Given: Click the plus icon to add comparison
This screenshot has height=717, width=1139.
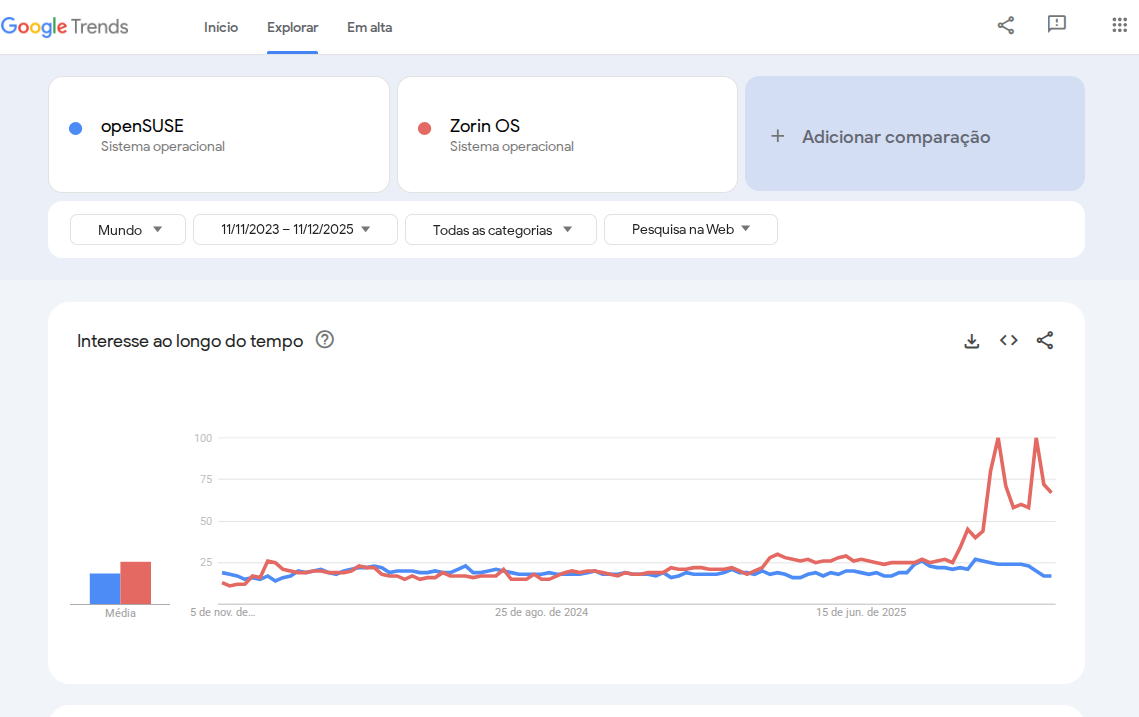Looking at the screenshot, I should (778, 136).
